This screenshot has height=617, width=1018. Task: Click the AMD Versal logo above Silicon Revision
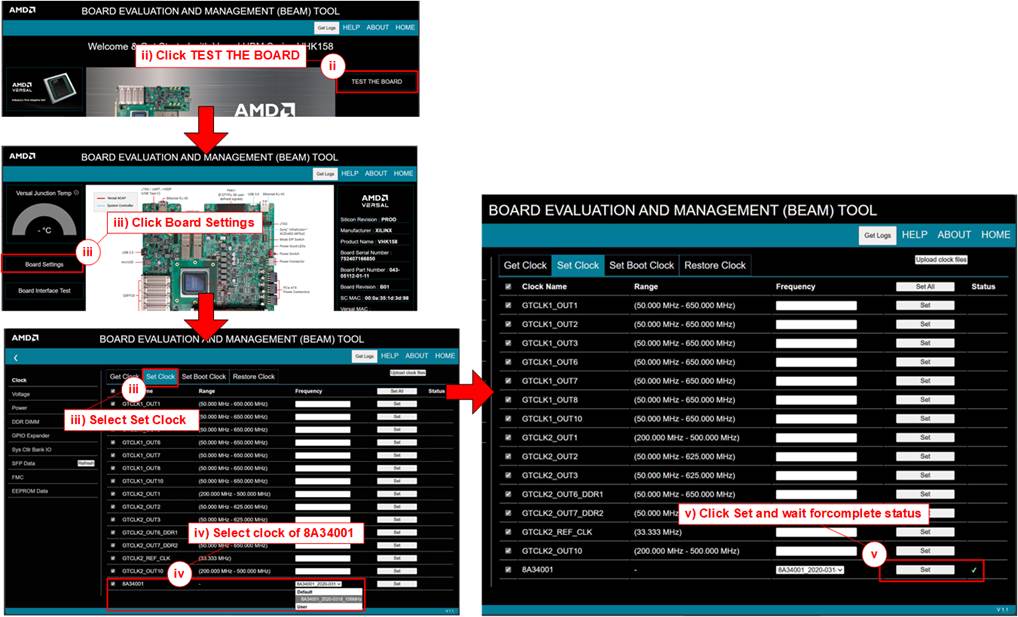click(x=375, y=201)
